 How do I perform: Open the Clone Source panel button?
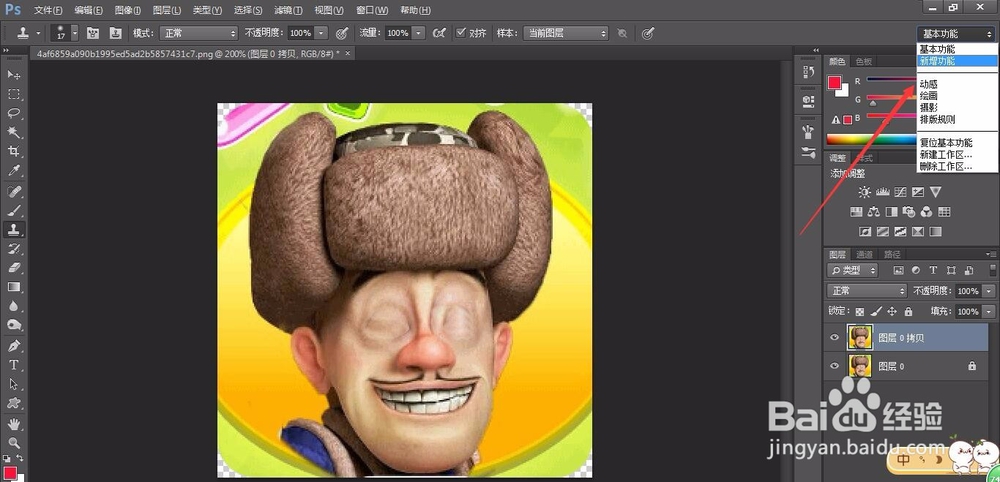(115, 33)
